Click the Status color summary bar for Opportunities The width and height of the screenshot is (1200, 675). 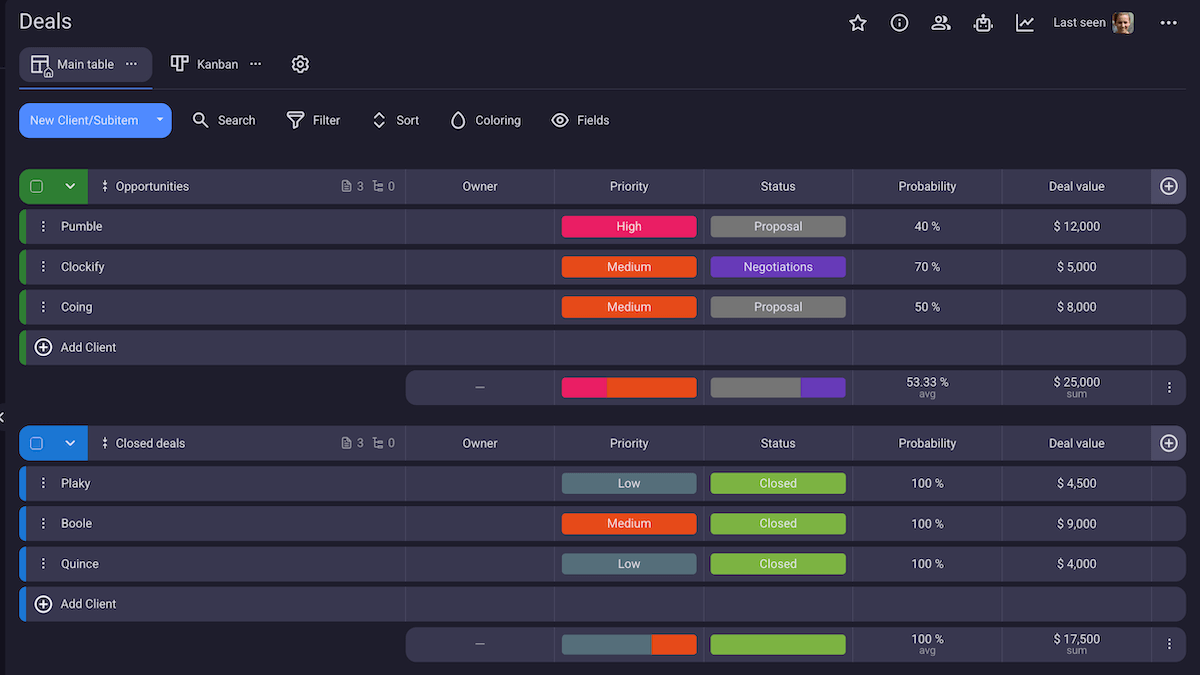coord(778,387)
